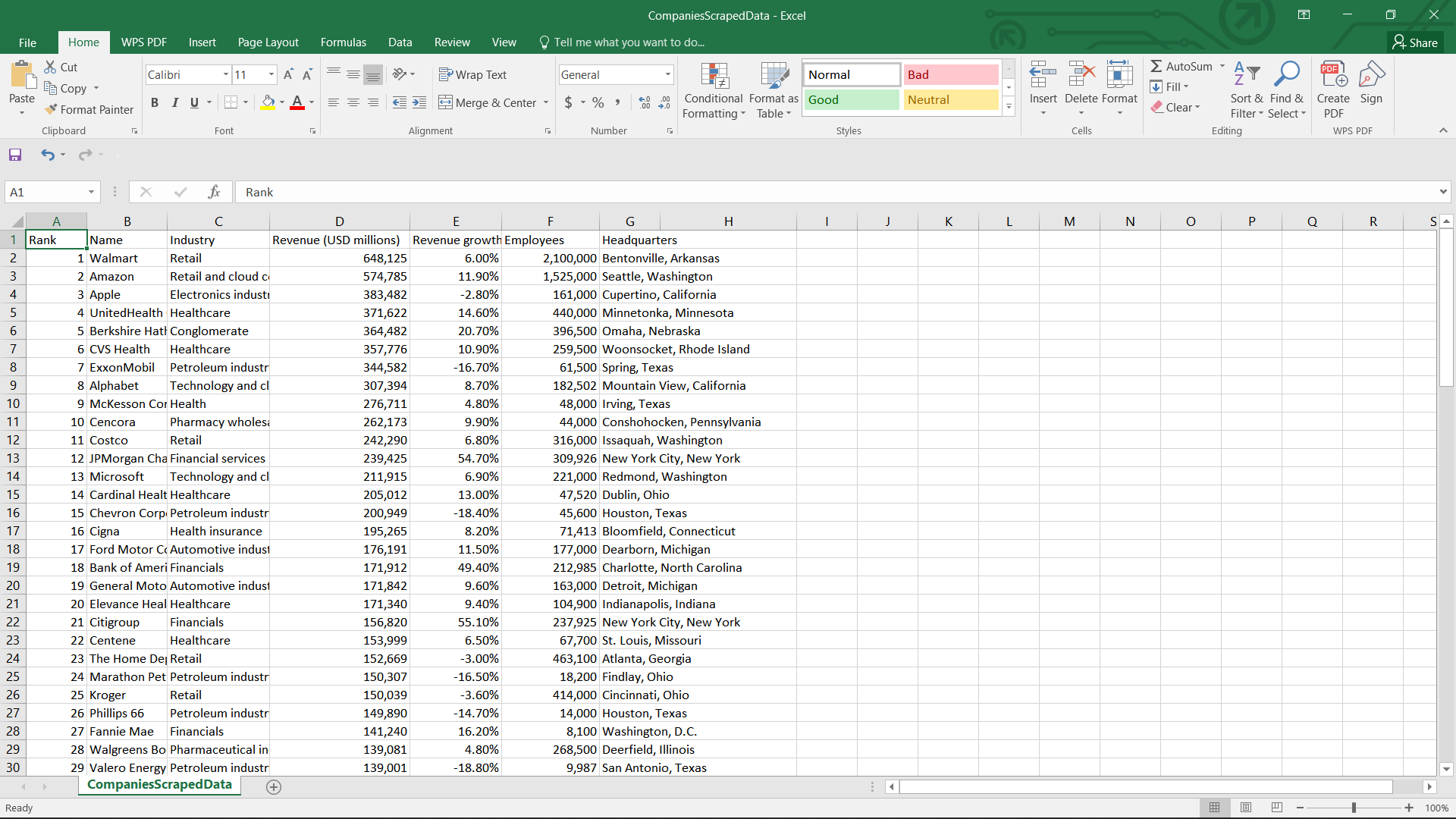Apply Accounting dollar number format

569,102
